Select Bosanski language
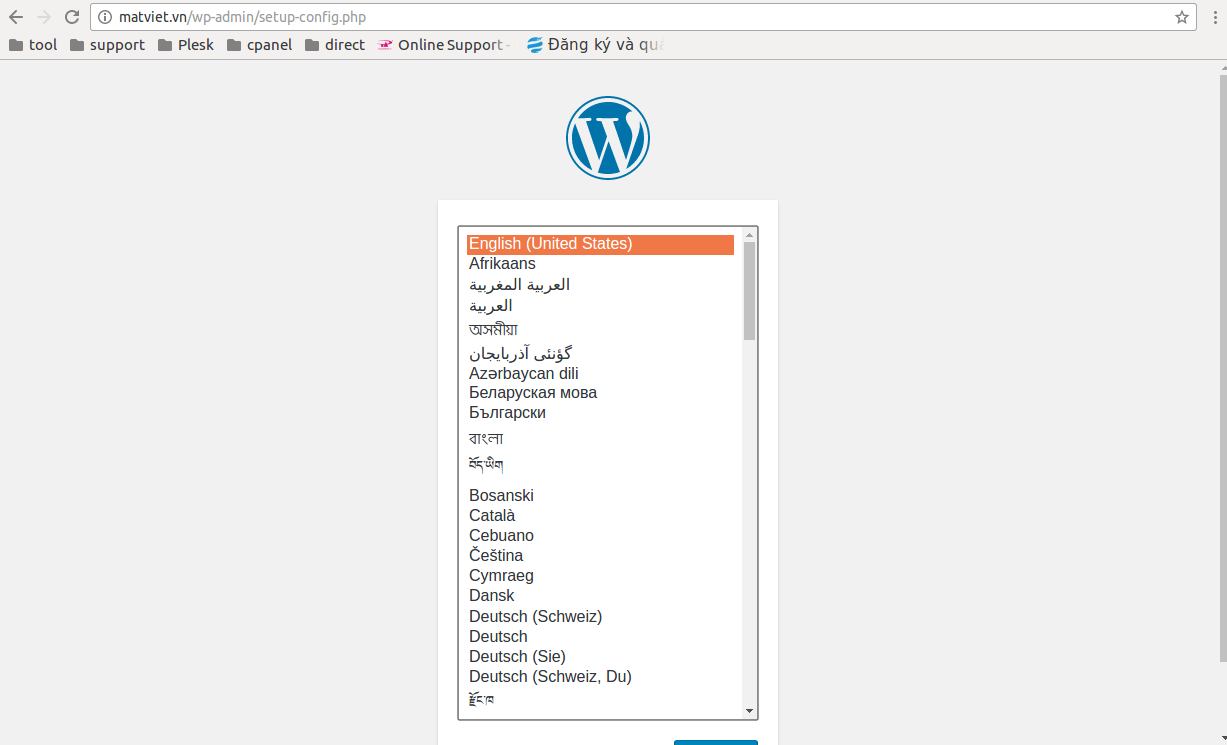This screenshot has height=745, width=1227. [600, 496]
